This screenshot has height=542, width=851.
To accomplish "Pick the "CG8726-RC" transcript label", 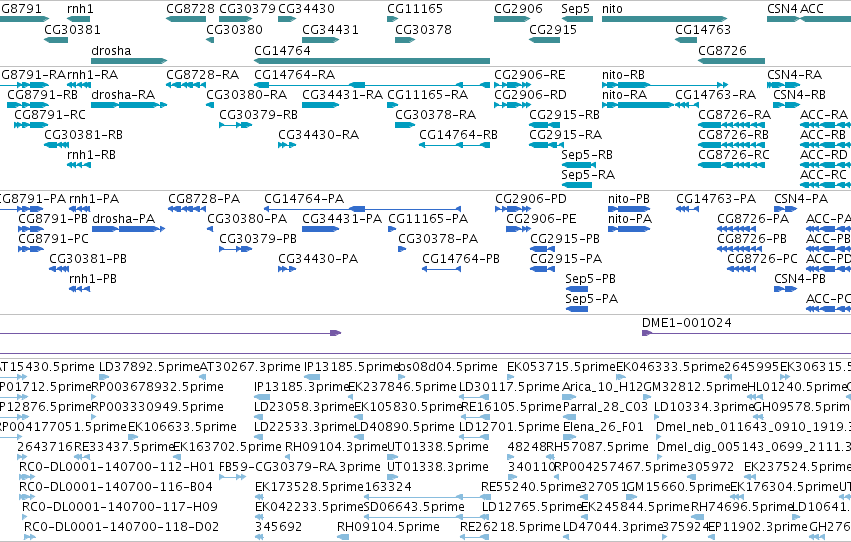I will [x=733, y=155].
